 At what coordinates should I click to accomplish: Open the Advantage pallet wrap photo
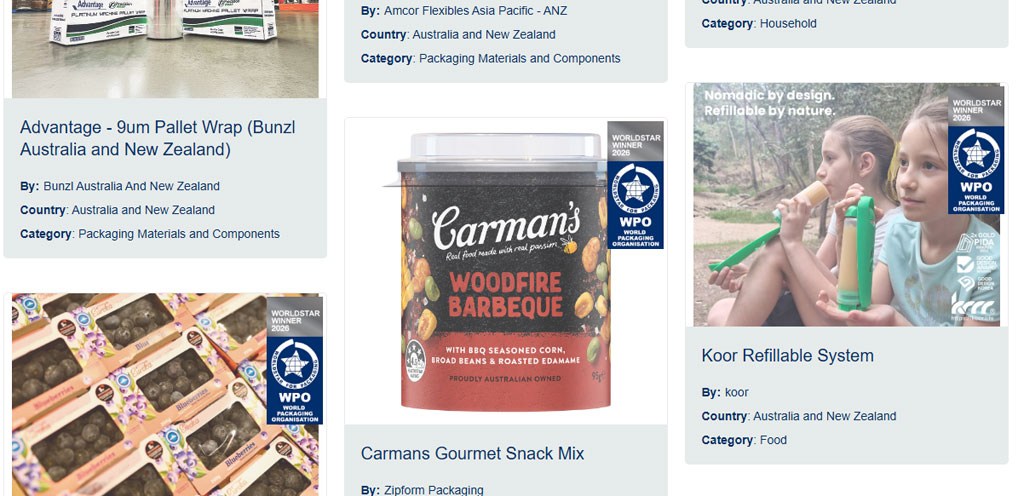(x=165, y=49)
